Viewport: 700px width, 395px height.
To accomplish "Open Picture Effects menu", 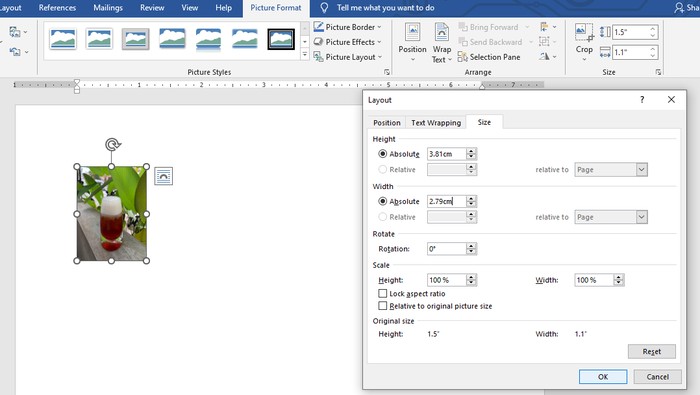I will pos(347,42).
